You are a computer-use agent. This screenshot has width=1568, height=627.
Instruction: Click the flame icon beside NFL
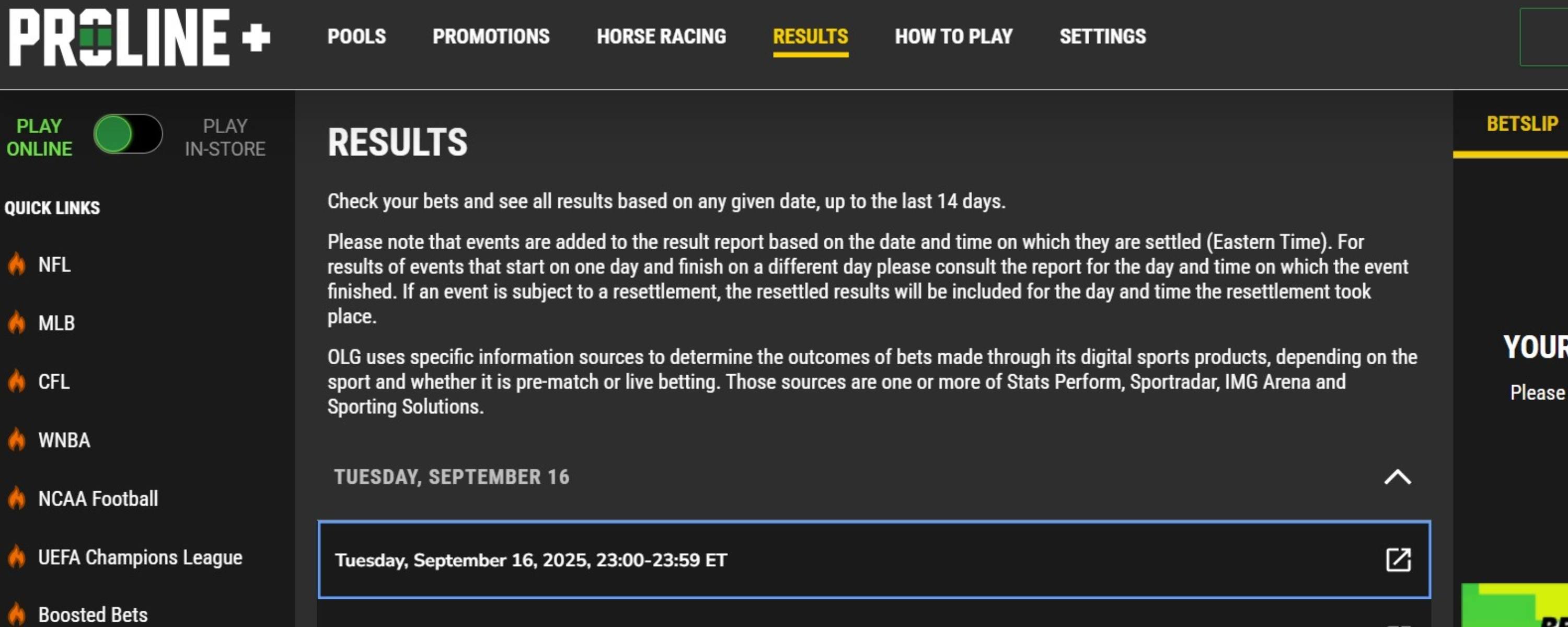[17, 264]
